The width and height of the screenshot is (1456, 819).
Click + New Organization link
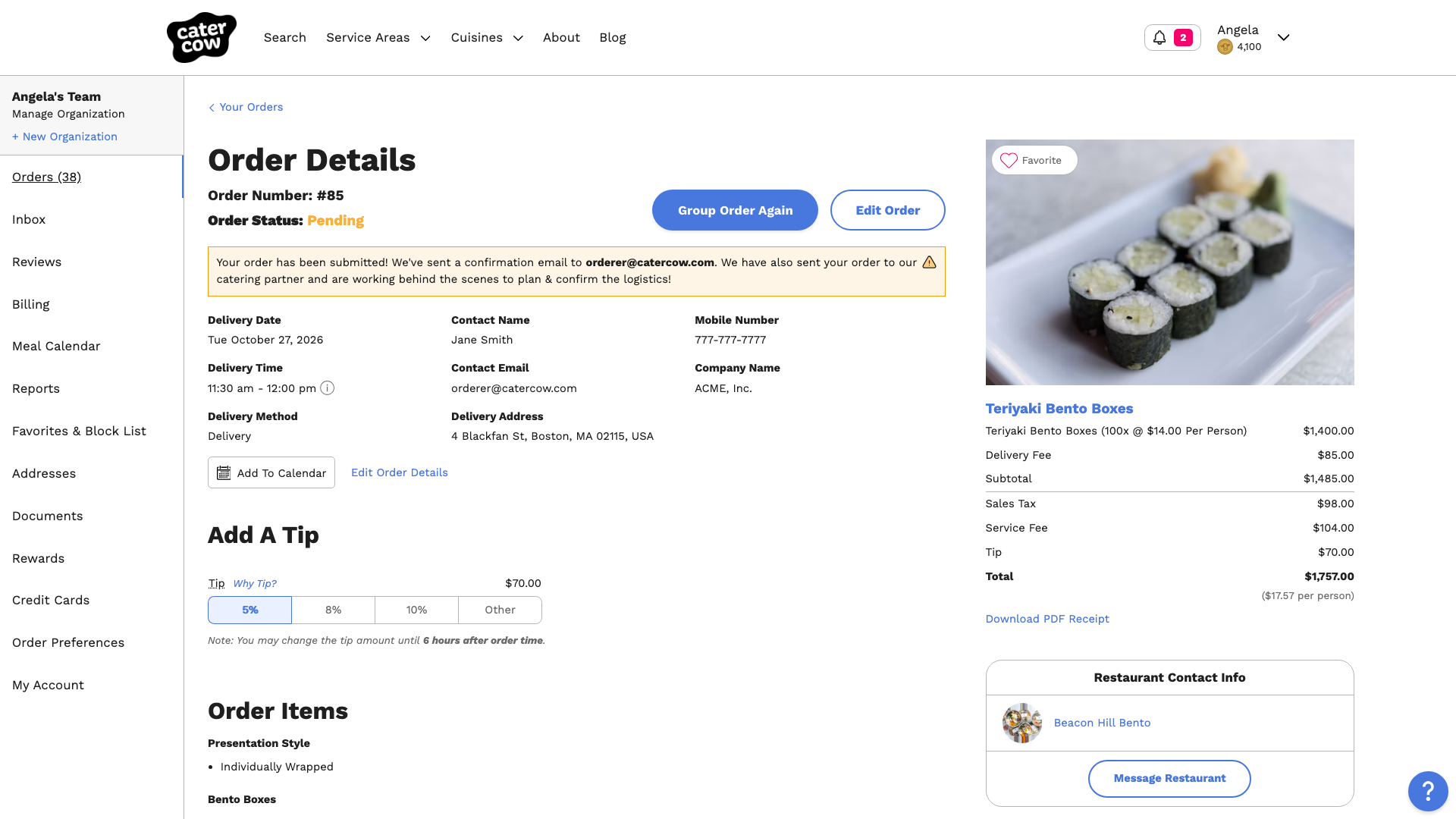(x=64, y=136)
